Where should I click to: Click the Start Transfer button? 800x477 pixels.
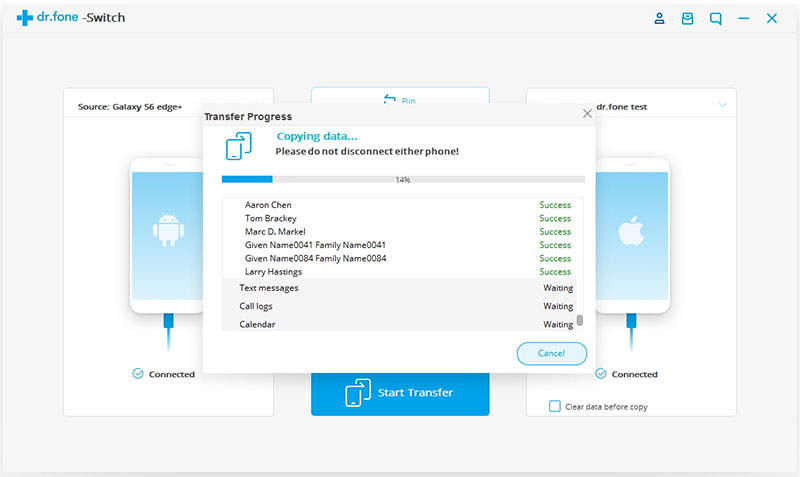[400, 393]
